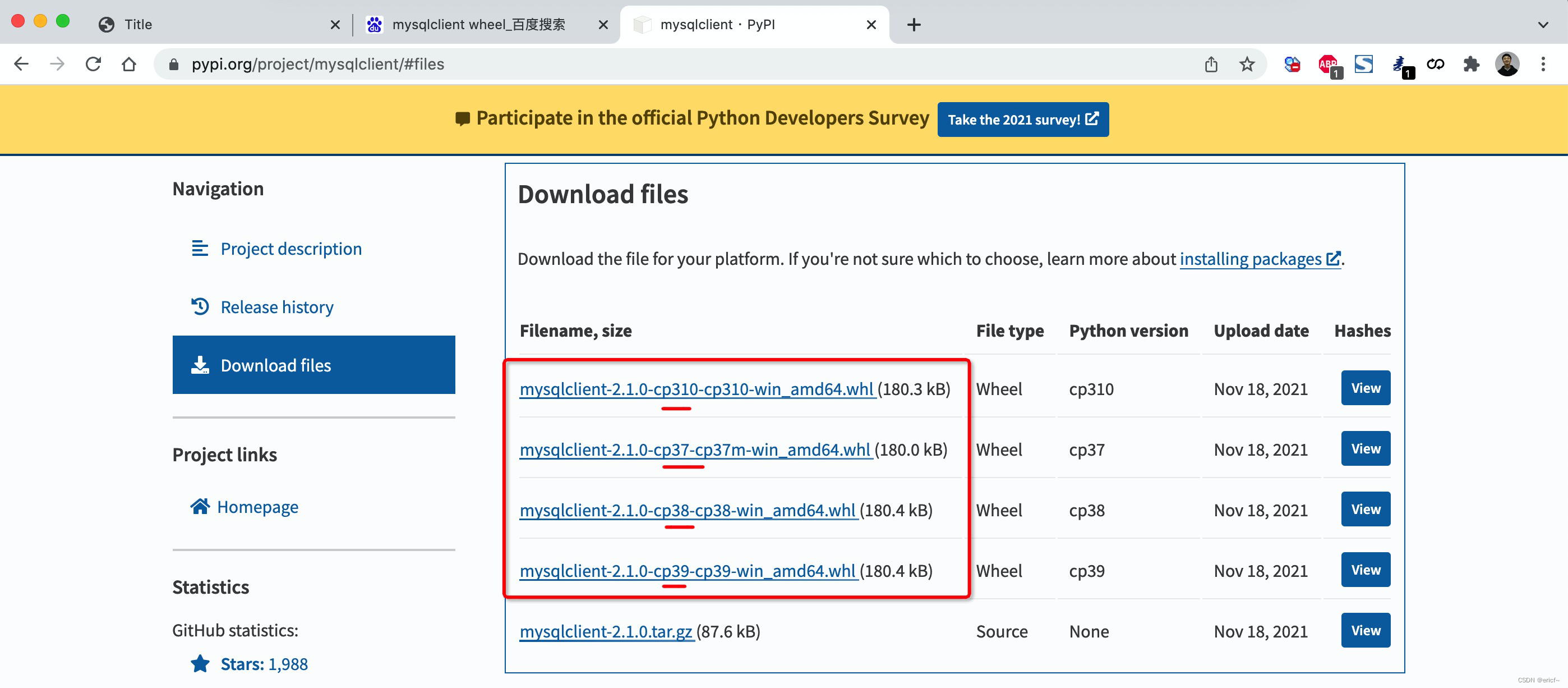Go back with the back arrow
Image resolution: width=1568 pixels, height=688 pixels.
[21, 64]
